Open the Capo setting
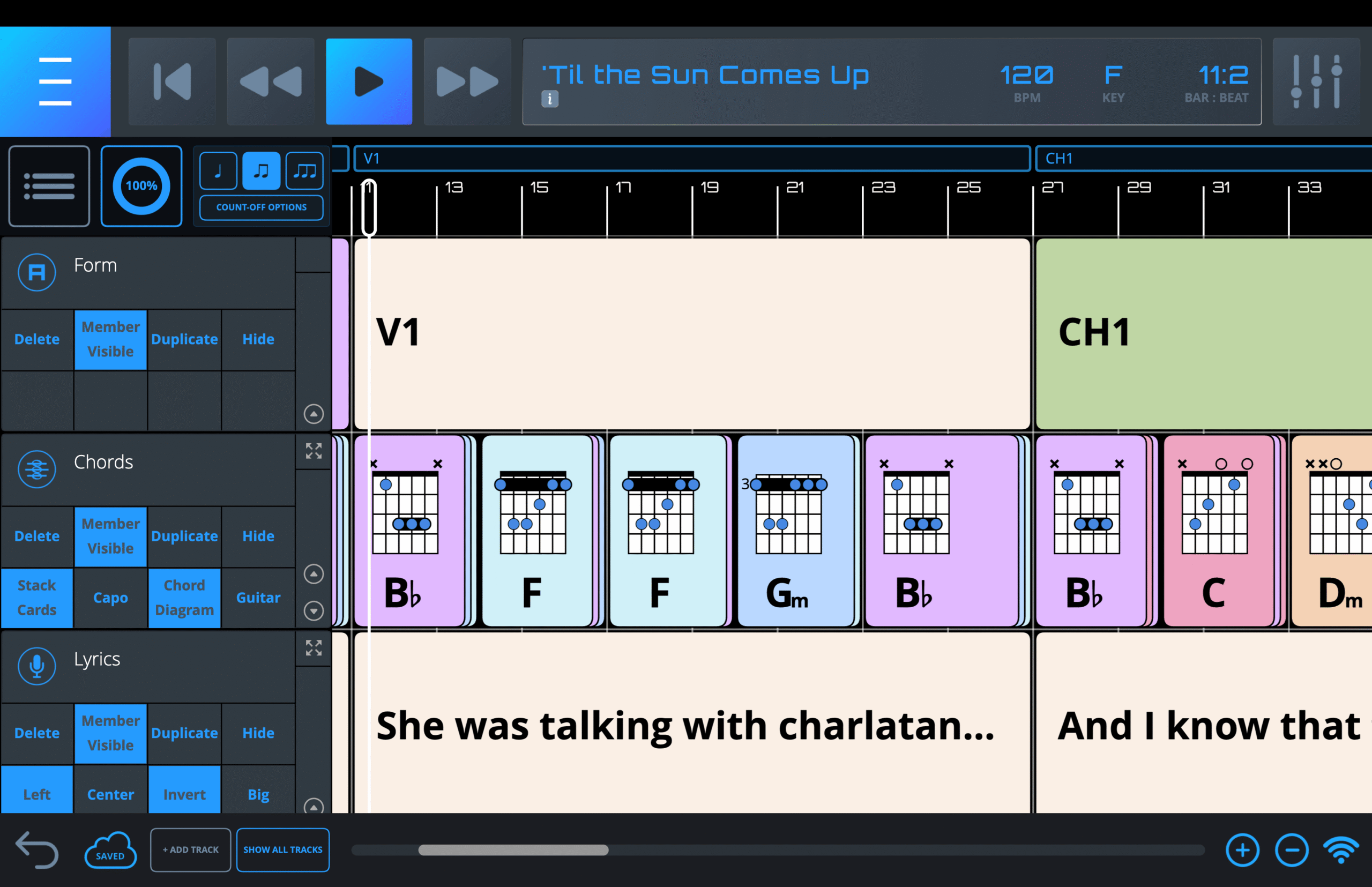The width and height of the screenshot is (1372, 887). (x=110, y=598)
